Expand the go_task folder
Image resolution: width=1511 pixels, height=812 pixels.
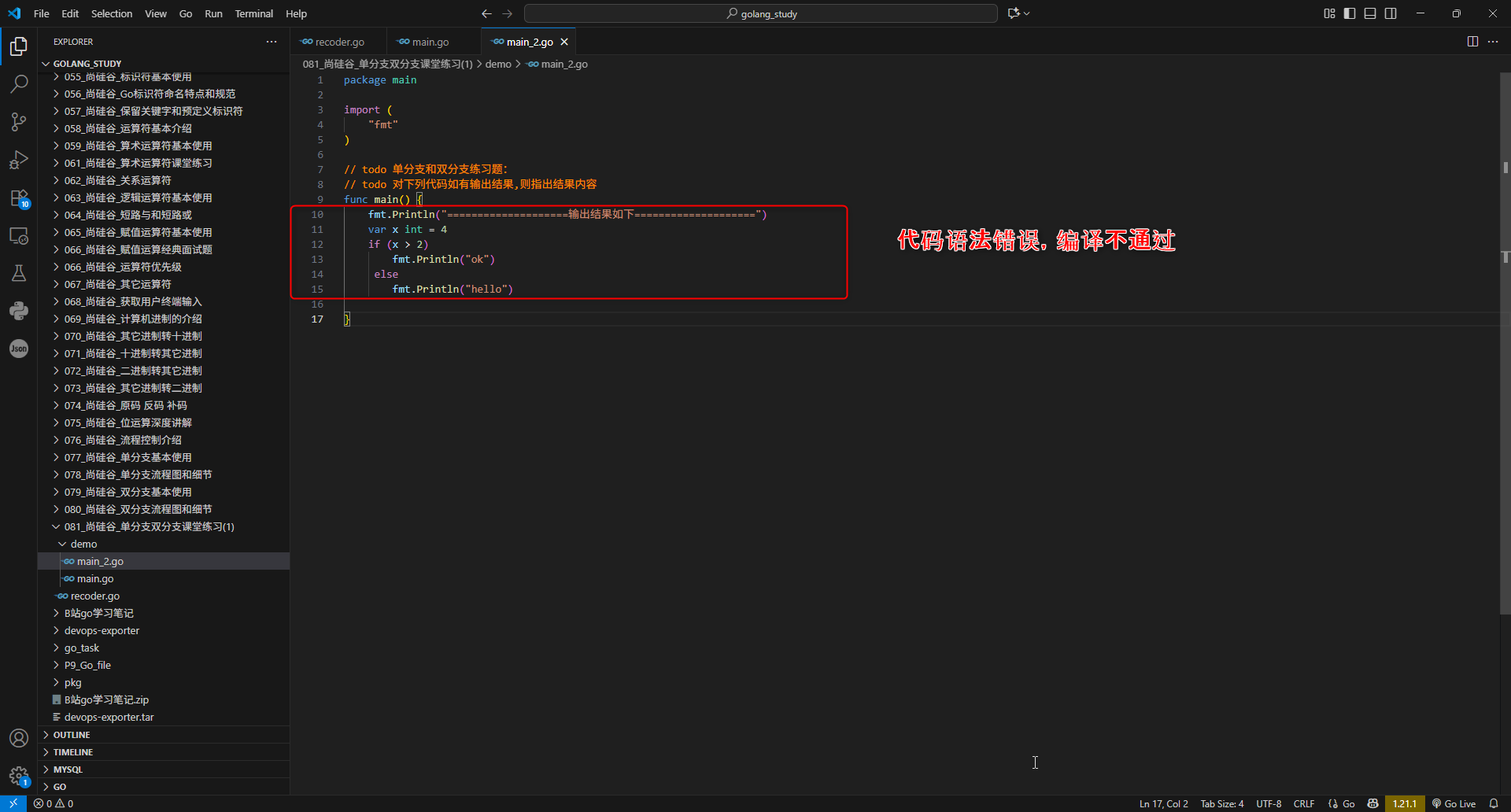click(x=164, y=648)
